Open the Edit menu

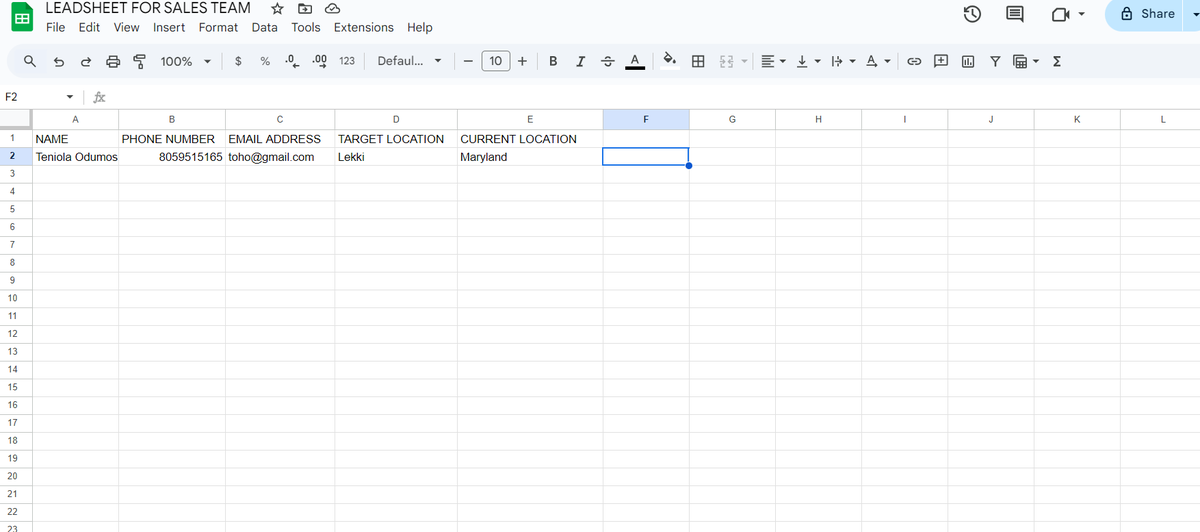click(x=89, y=27)
